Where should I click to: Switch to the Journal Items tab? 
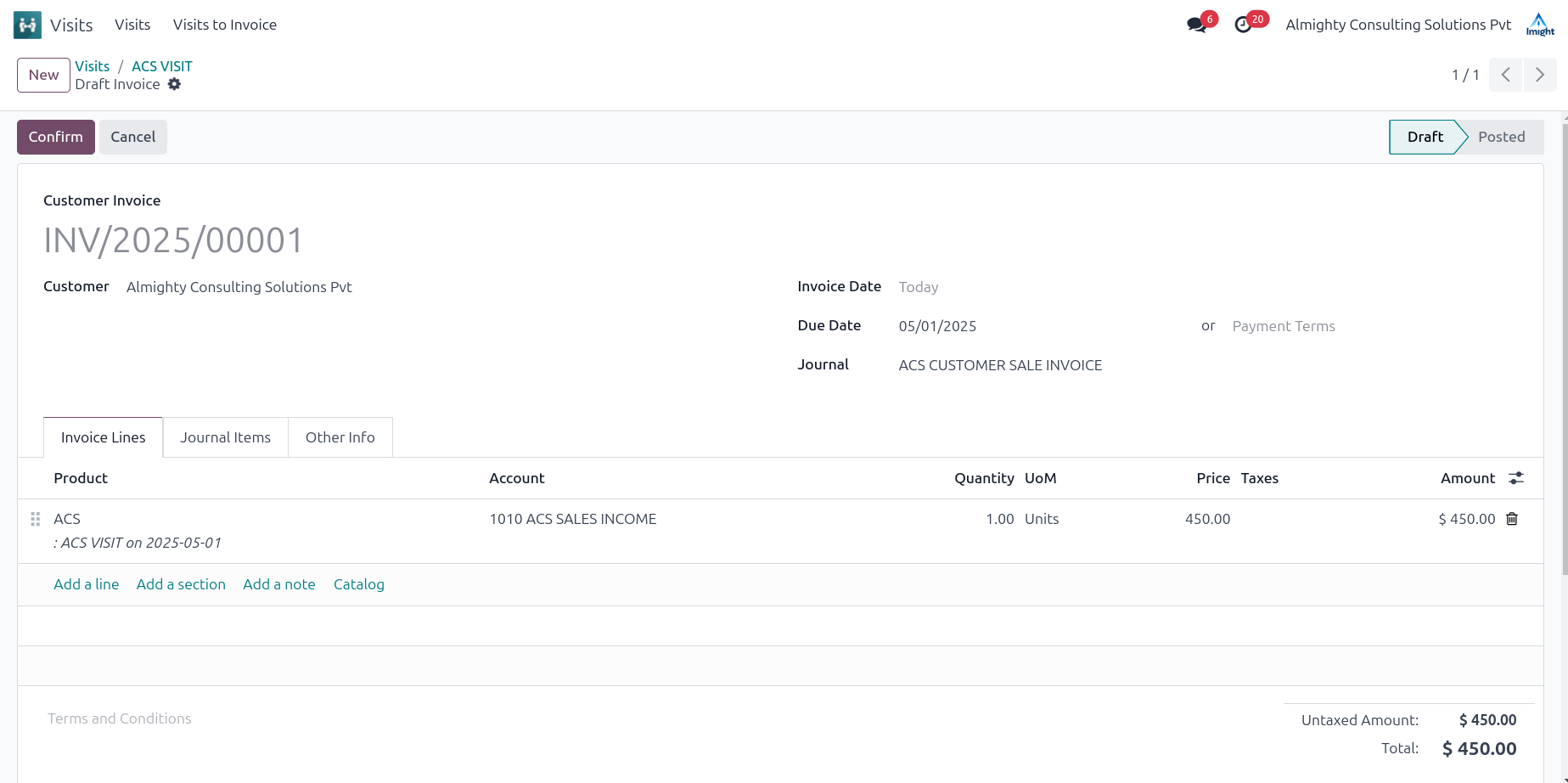pos(225,437)
